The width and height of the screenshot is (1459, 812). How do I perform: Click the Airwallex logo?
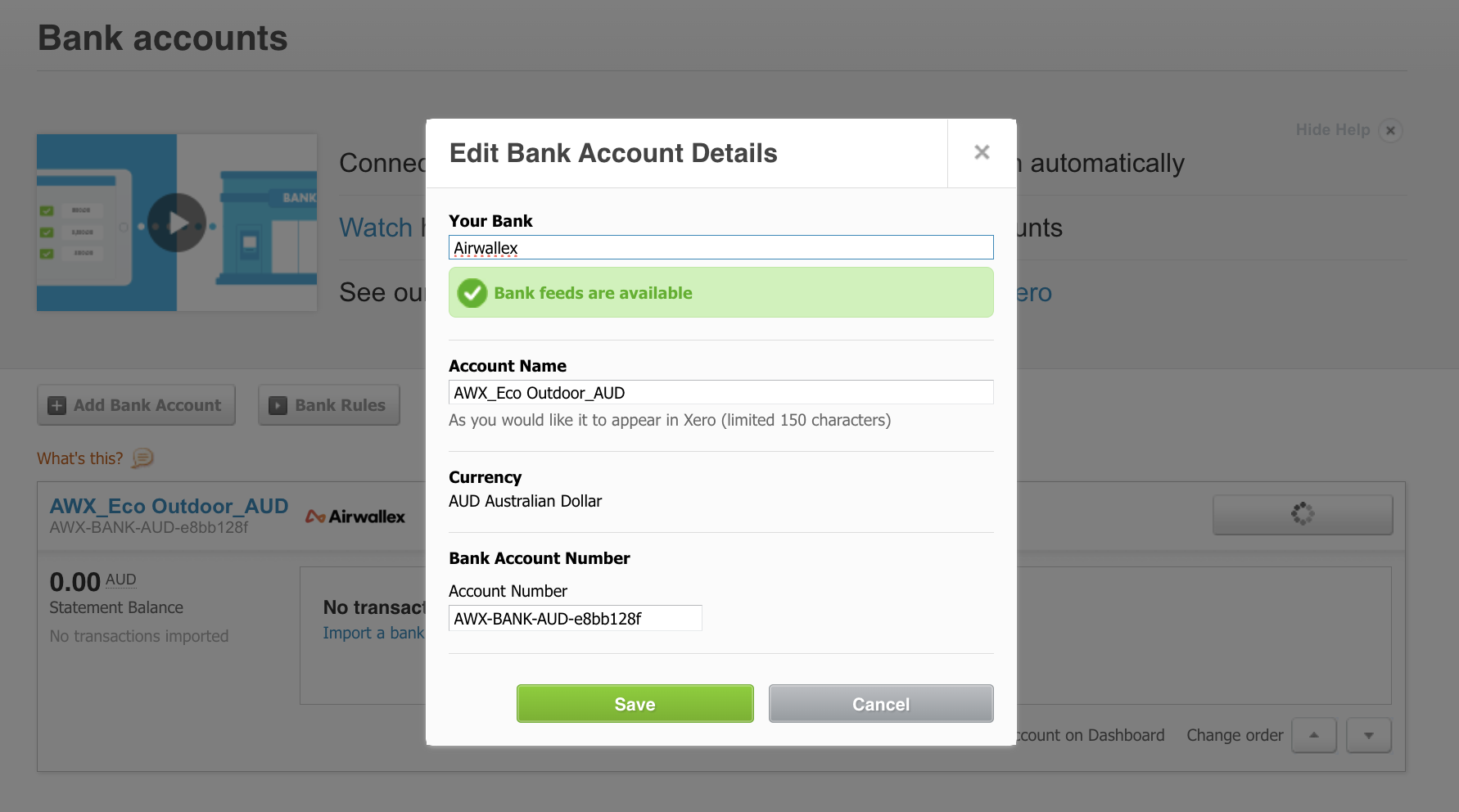click(x=355, y=517)
